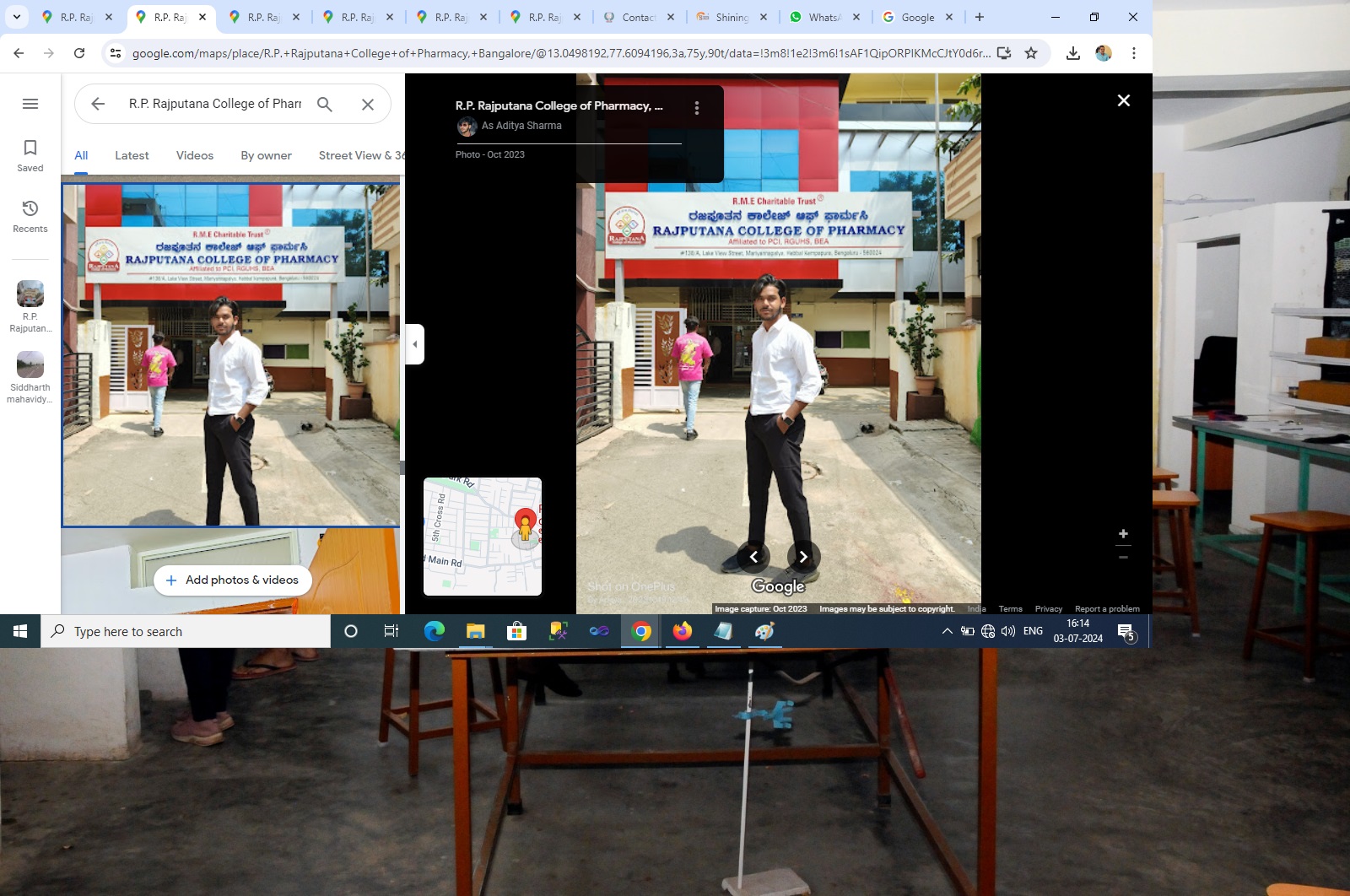Image resolution: width=1350 pixels, height=896 pixels.
Task: Open the Report a problem link
Action: (x=1107, y=609)
